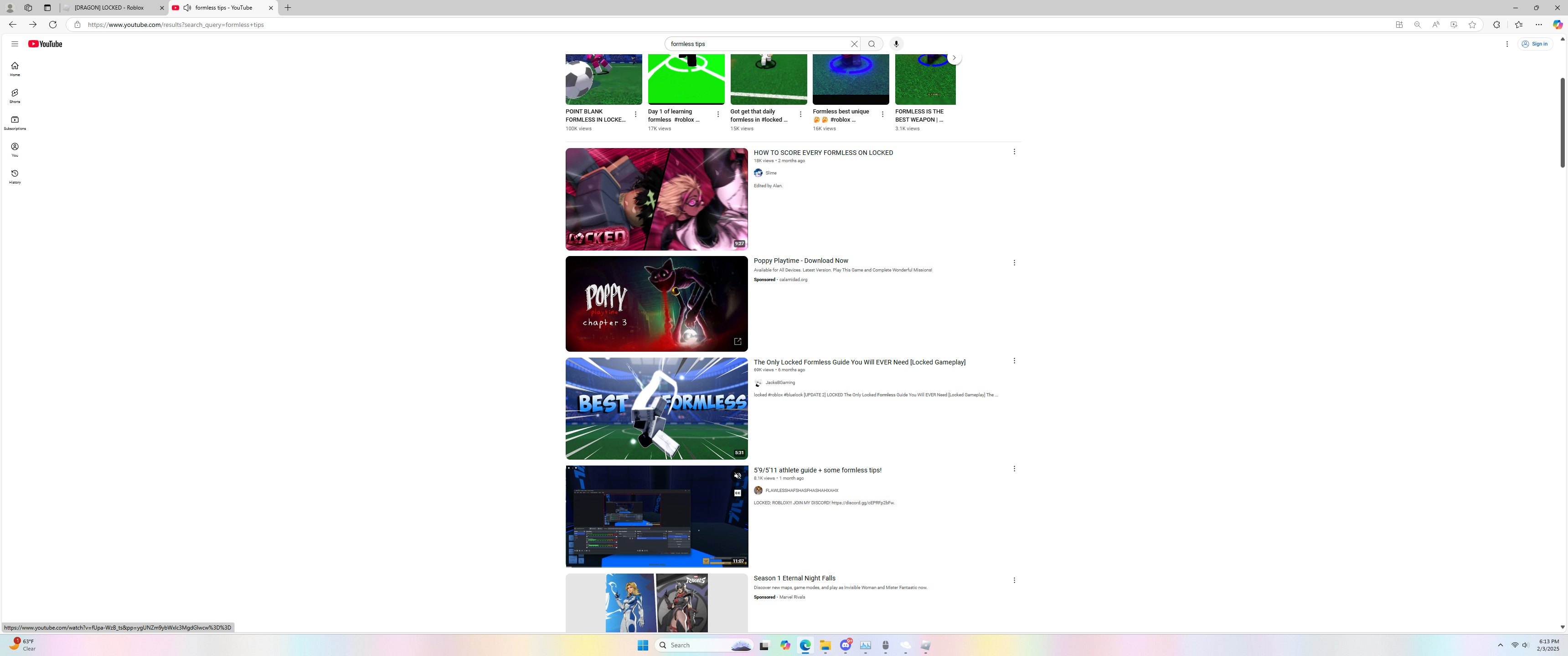Viewport: 1568px width, 656px height.
Task: Open the You section in sidebar
Action: click(15, 150)
